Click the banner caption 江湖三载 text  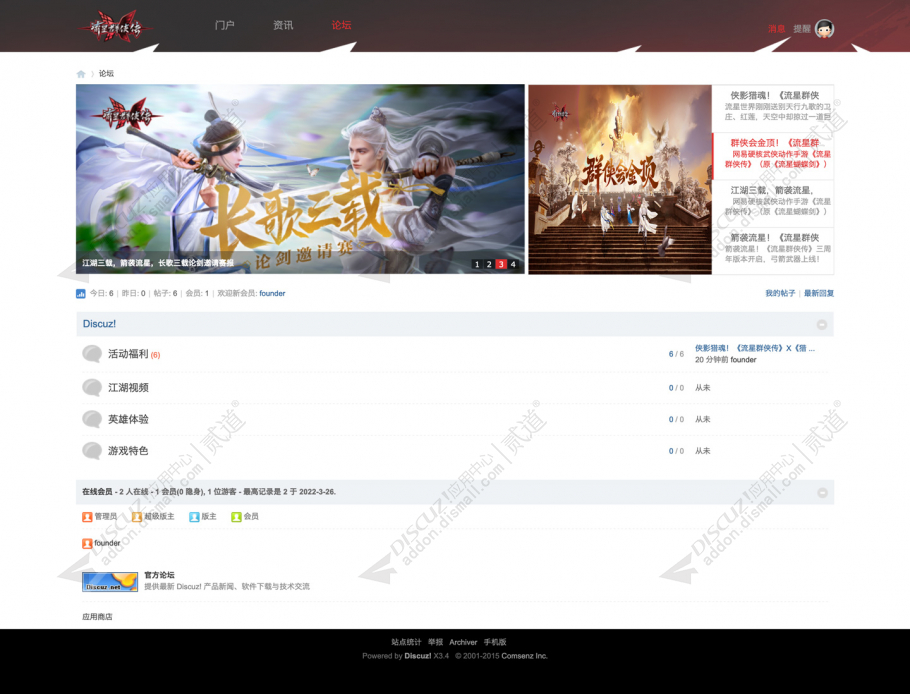click(x=158, y=263)
